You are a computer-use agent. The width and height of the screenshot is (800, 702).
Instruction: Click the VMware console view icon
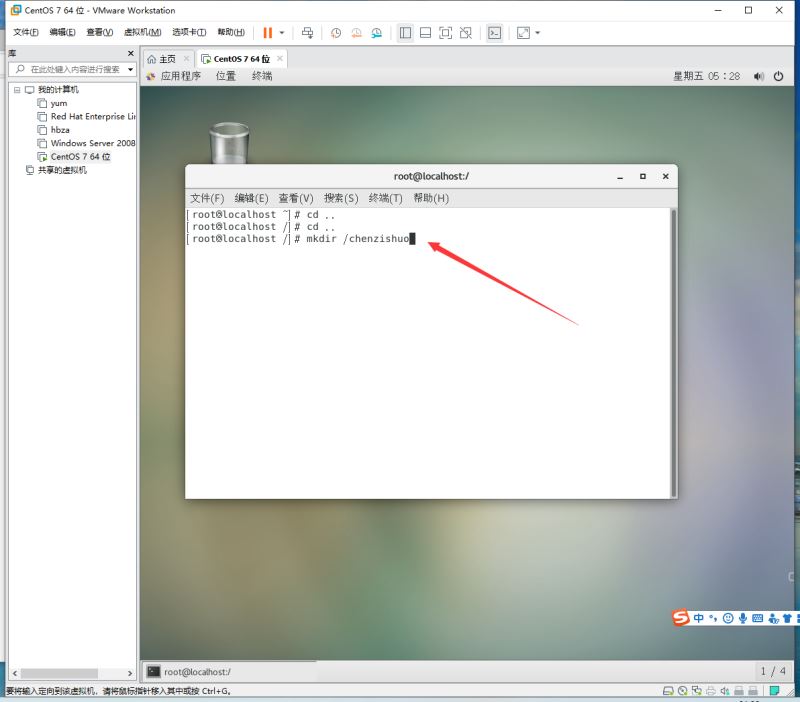click(x=494, y=33)
